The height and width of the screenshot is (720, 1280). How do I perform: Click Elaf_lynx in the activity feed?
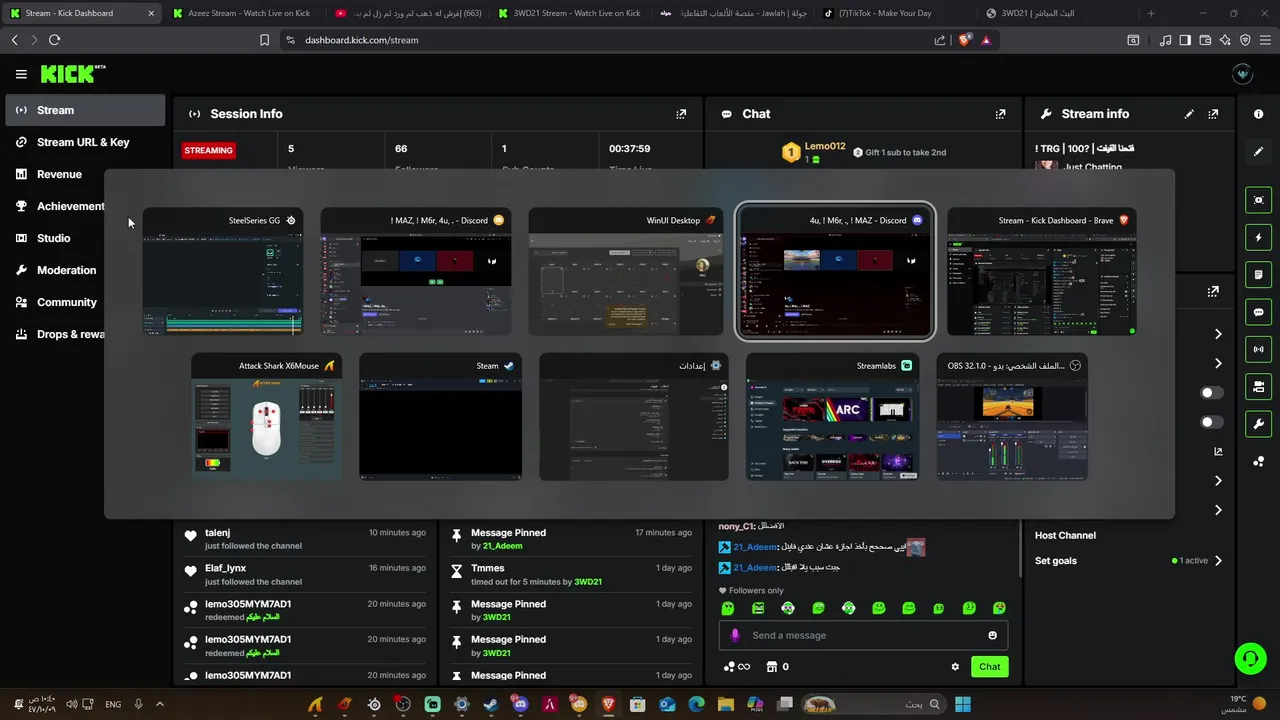tap(225, 568)
